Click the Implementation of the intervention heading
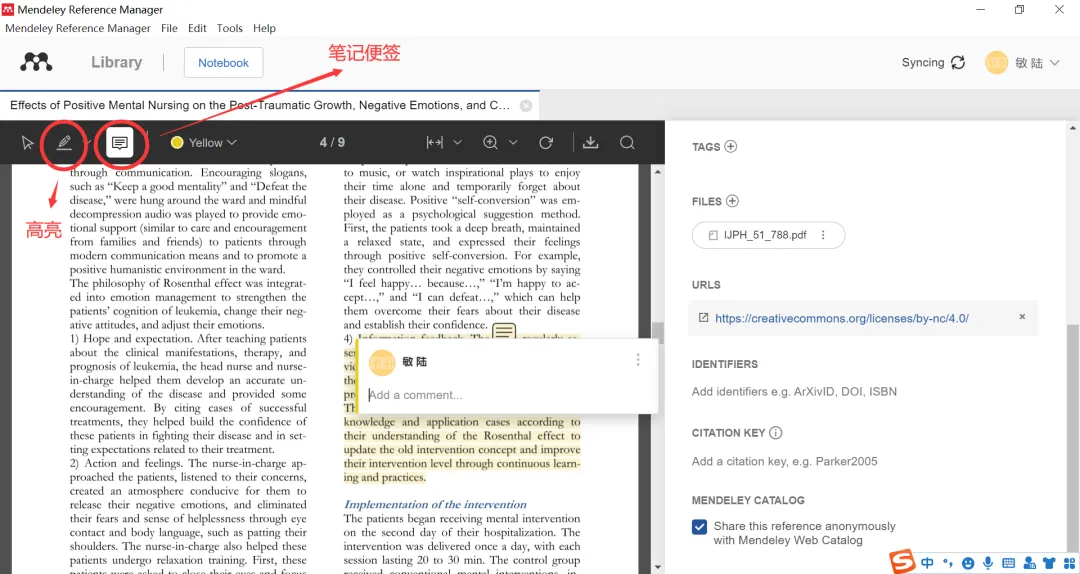This screenshot has height=574, width=1080. 435,504
